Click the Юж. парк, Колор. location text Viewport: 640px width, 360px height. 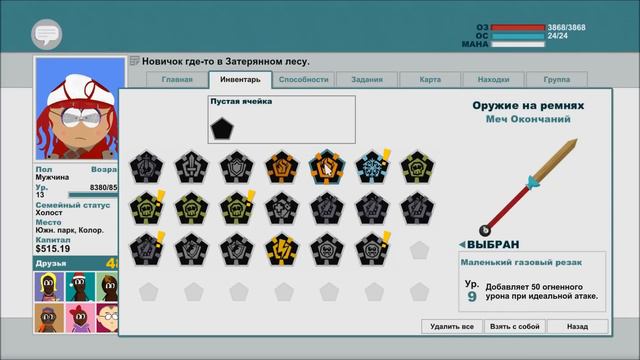tap(70, 230)
